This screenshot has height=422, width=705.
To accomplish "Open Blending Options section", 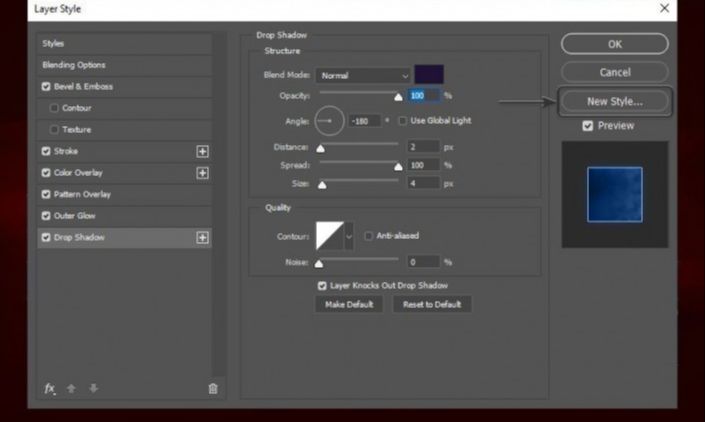I will (125, 65).
